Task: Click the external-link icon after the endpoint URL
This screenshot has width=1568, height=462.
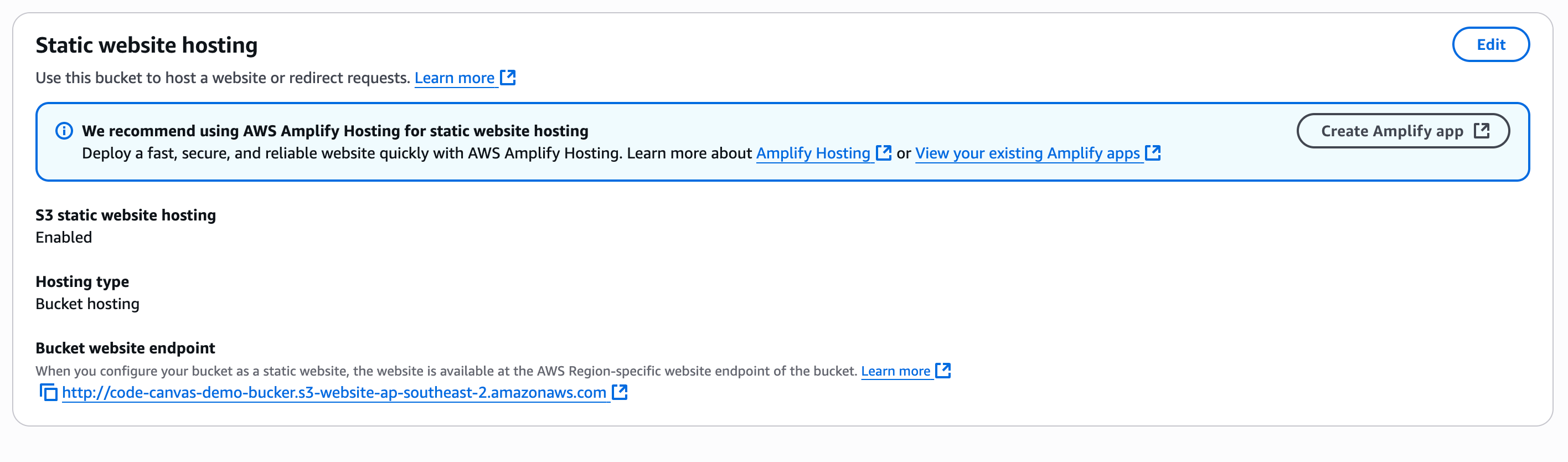Action: tap(619, 392)
